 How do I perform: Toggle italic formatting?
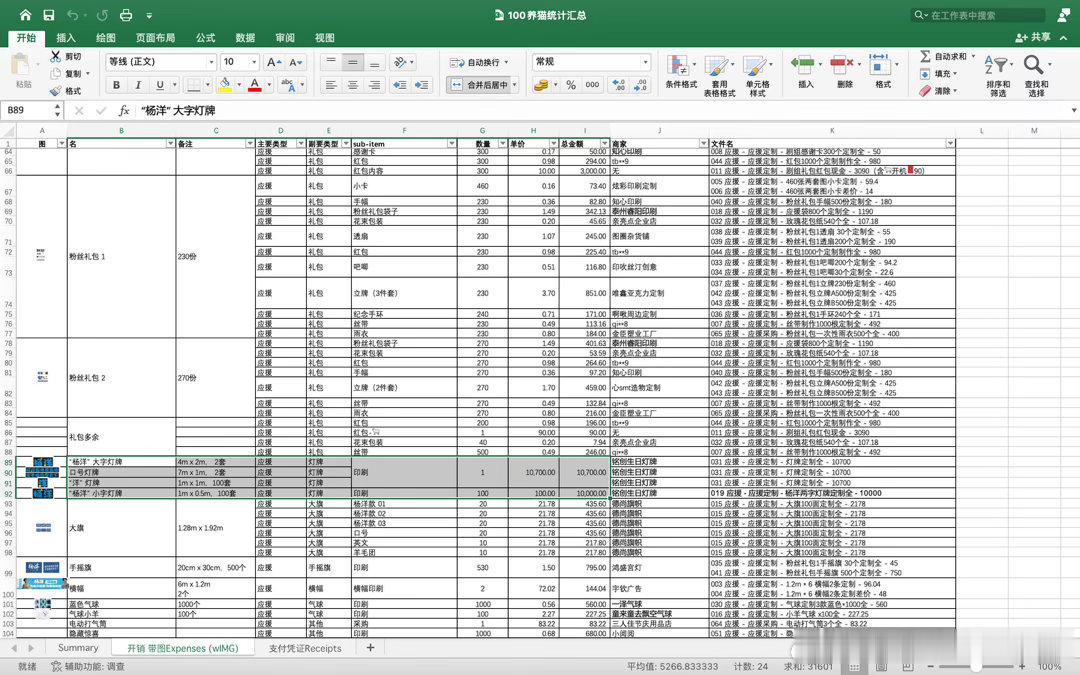138,85
